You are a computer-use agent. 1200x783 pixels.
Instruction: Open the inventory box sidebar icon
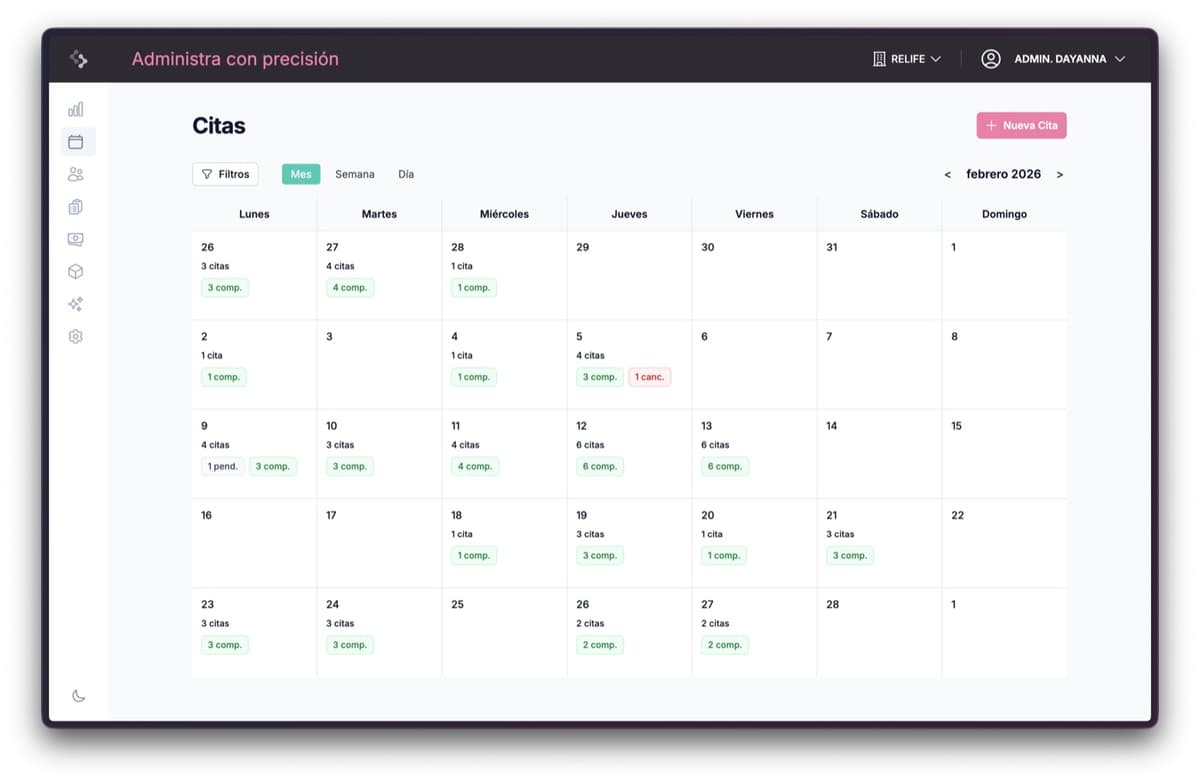coord(76,272)
